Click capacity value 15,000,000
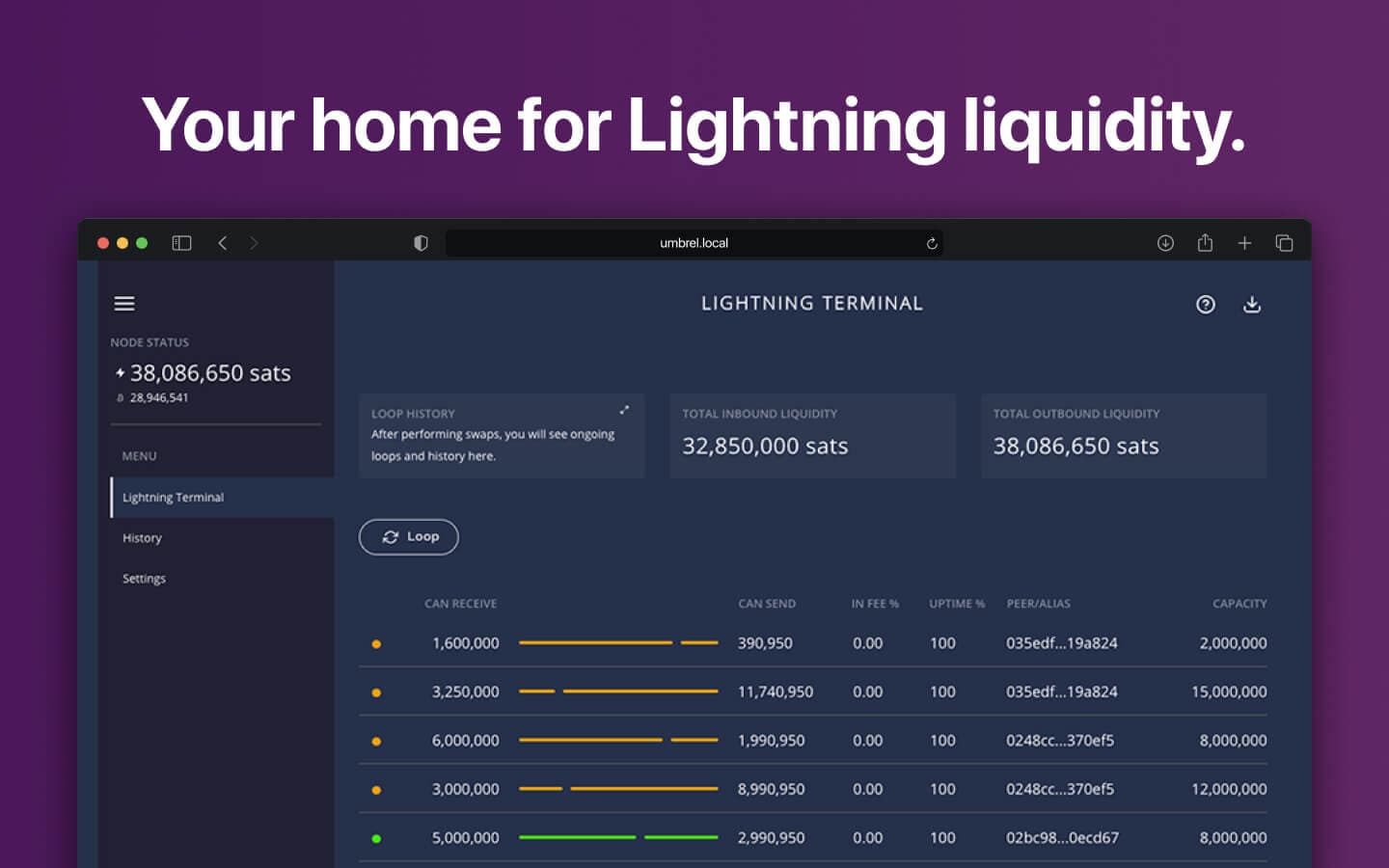 tap(1229, 692)
